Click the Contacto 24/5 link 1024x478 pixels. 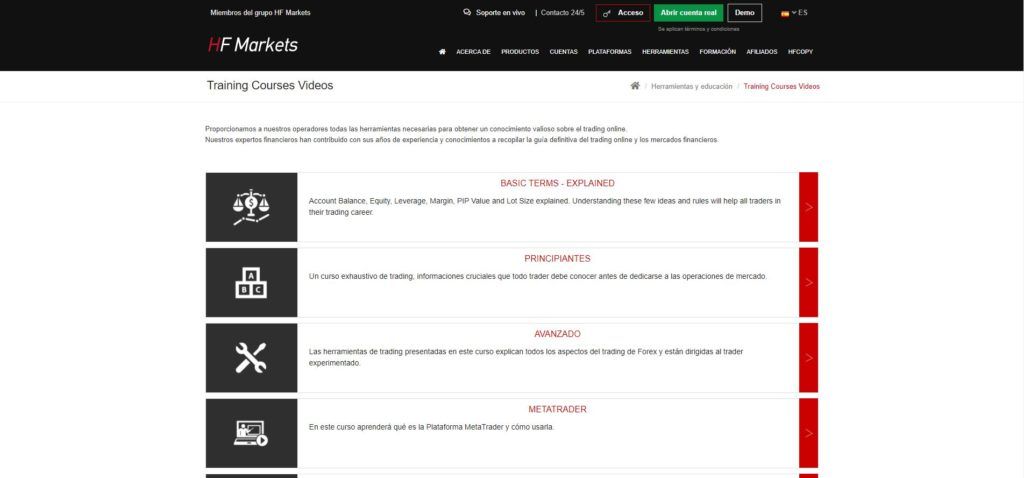tap(562, 12)
